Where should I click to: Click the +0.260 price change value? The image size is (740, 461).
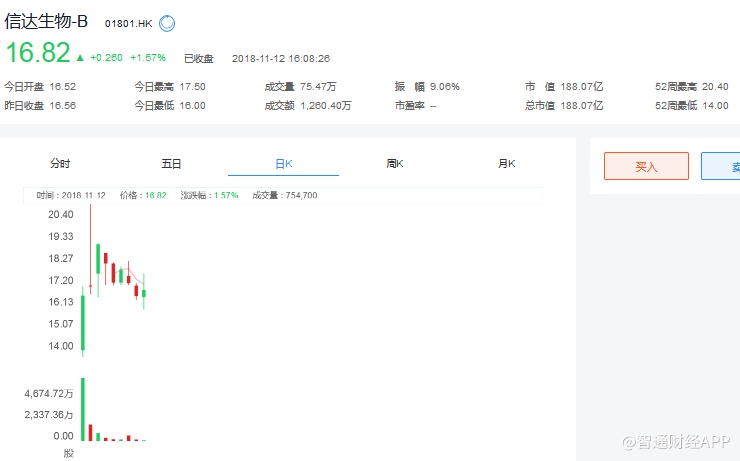pos(106,58)
